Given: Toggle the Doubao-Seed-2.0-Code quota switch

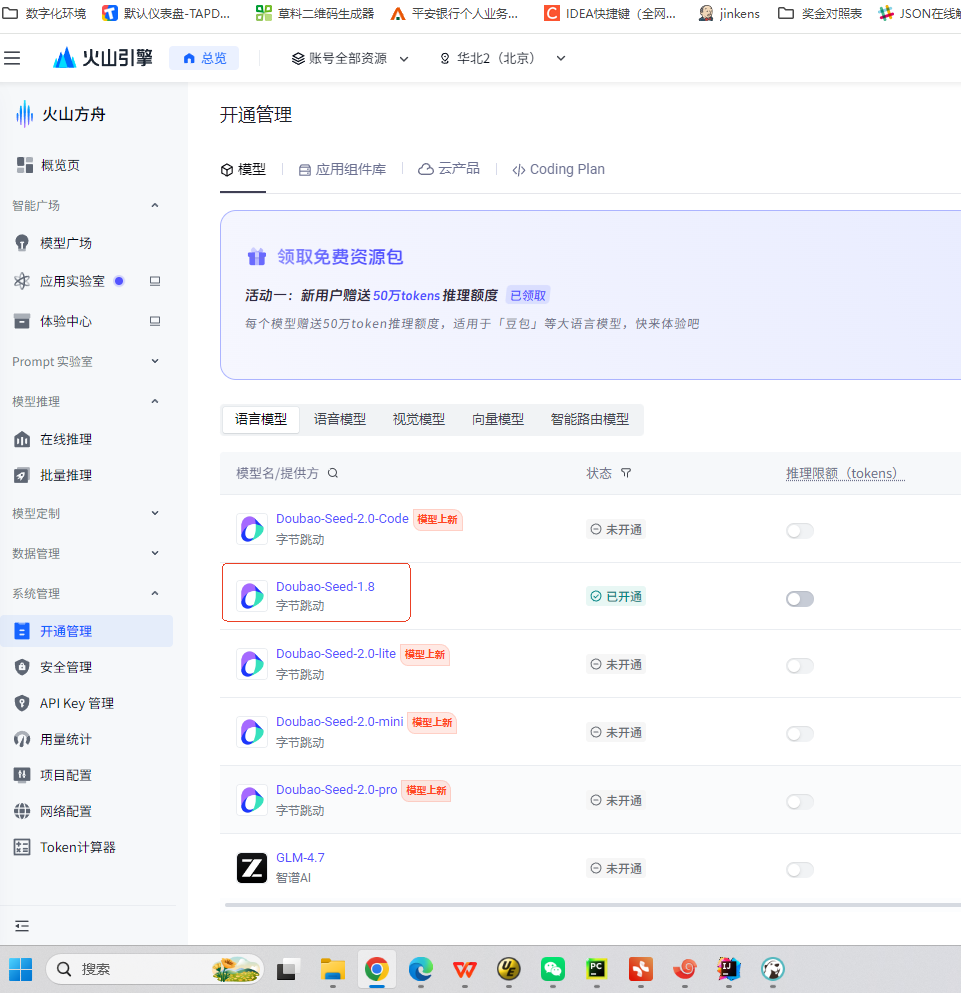Looking at the screenshot, I should (x=800, y=531).
